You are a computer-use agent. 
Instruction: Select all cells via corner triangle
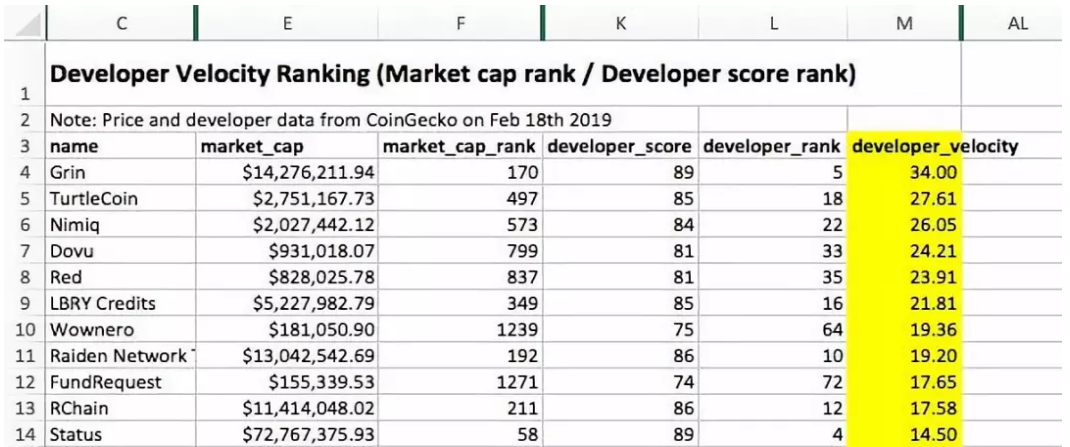(26, 23)
